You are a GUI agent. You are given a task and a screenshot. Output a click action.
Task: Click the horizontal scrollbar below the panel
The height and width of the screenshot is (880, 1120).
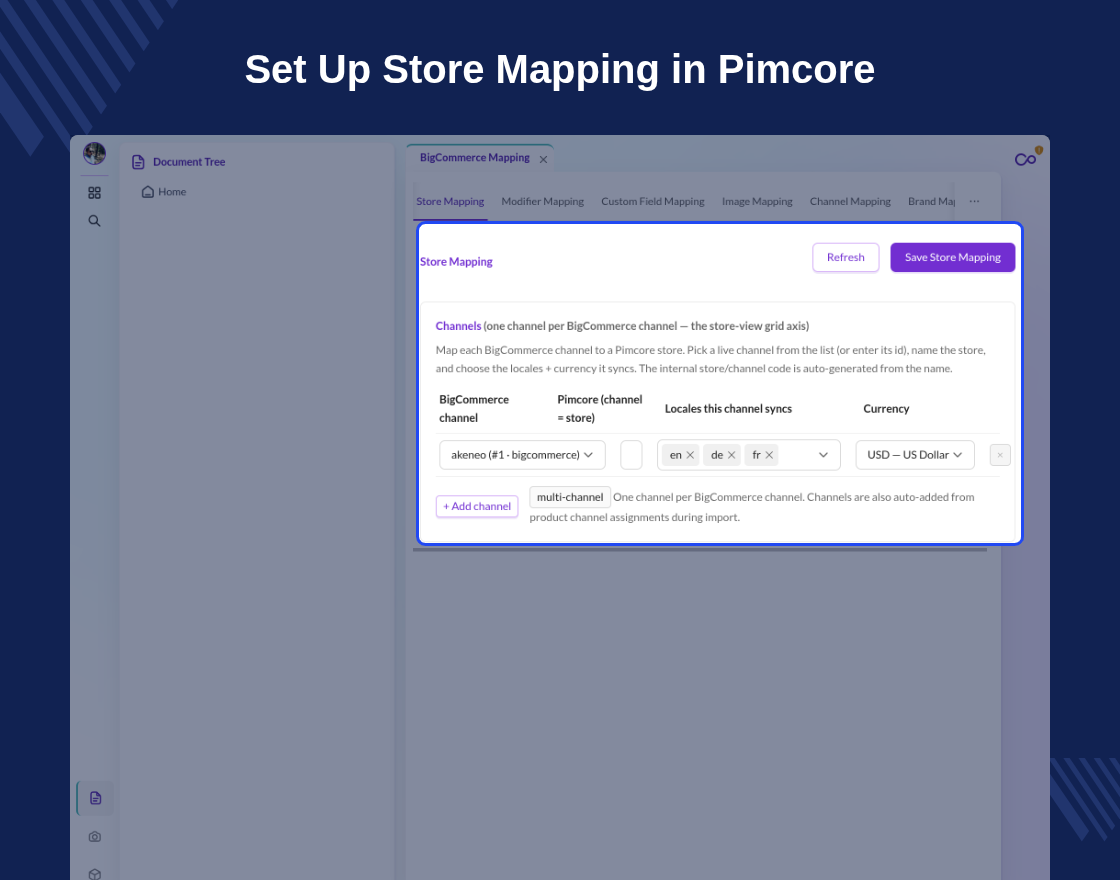tap(700, 550)
